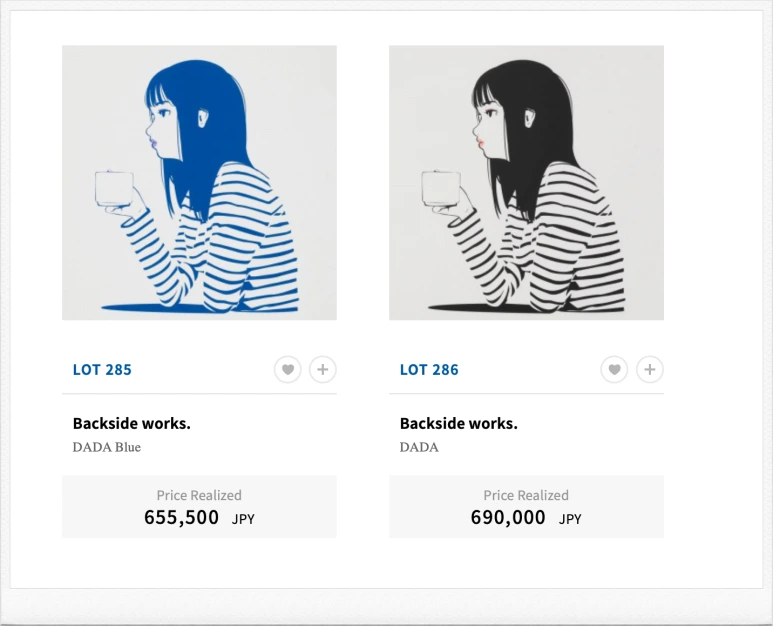
Task: Add Lot 286 using the plus icon
Action: [x=650, y=369]
